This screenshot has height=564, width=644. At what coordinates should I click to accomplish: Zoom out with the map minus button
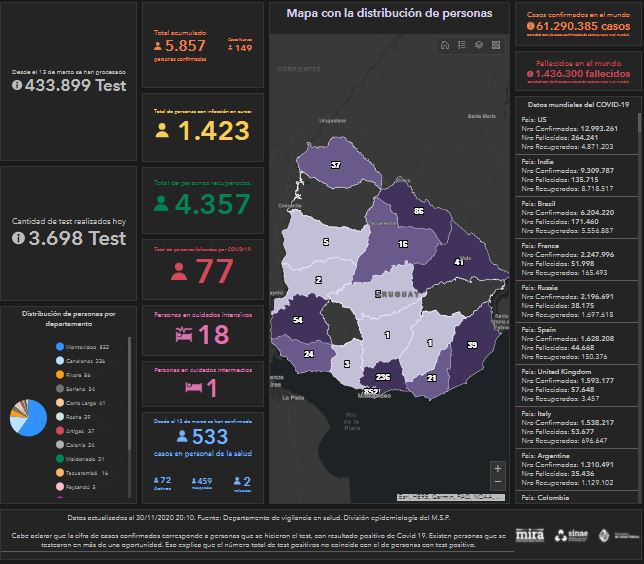click(498, 484)
